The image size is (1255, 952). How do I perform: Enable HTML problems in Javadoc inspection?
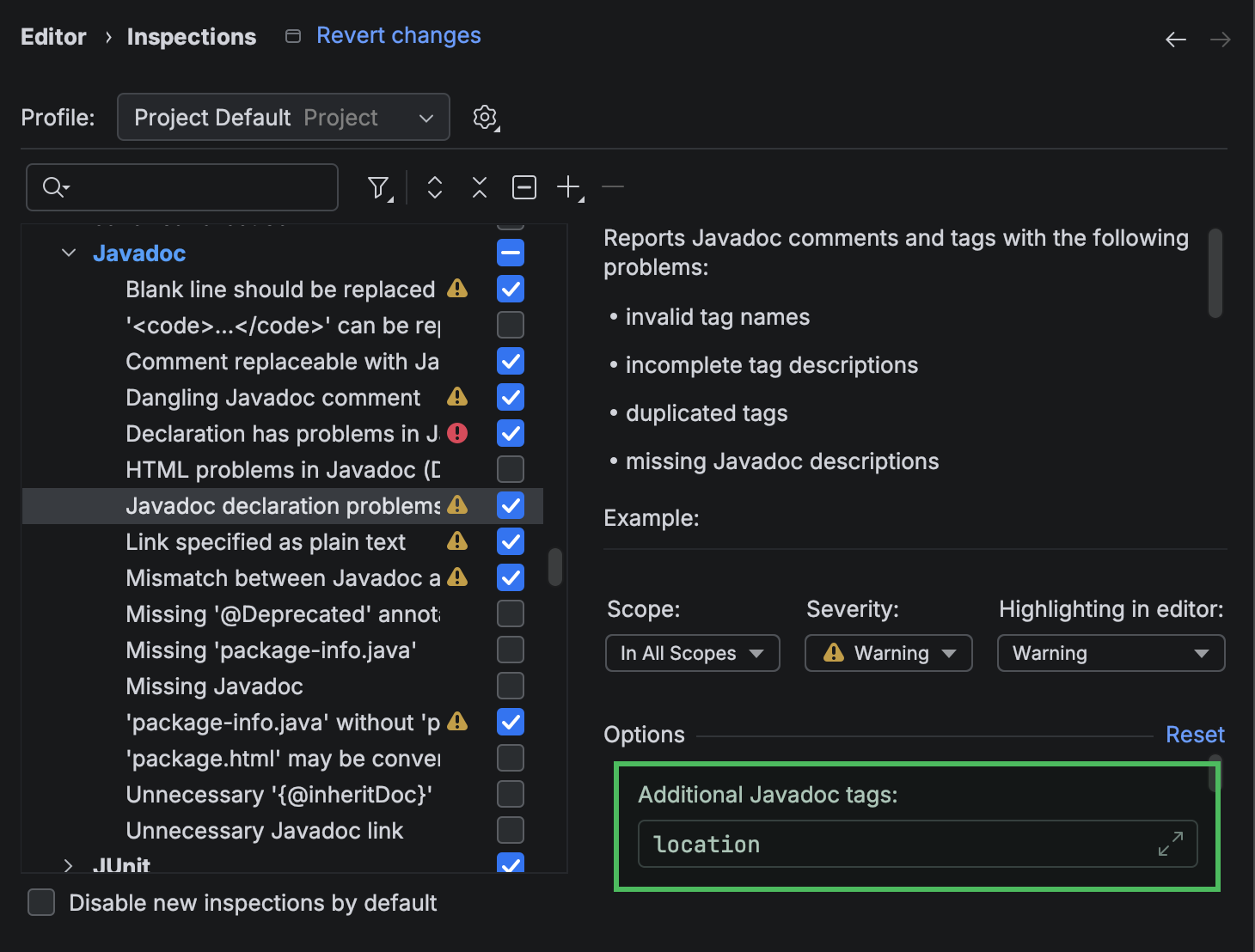tap(511, 470)
